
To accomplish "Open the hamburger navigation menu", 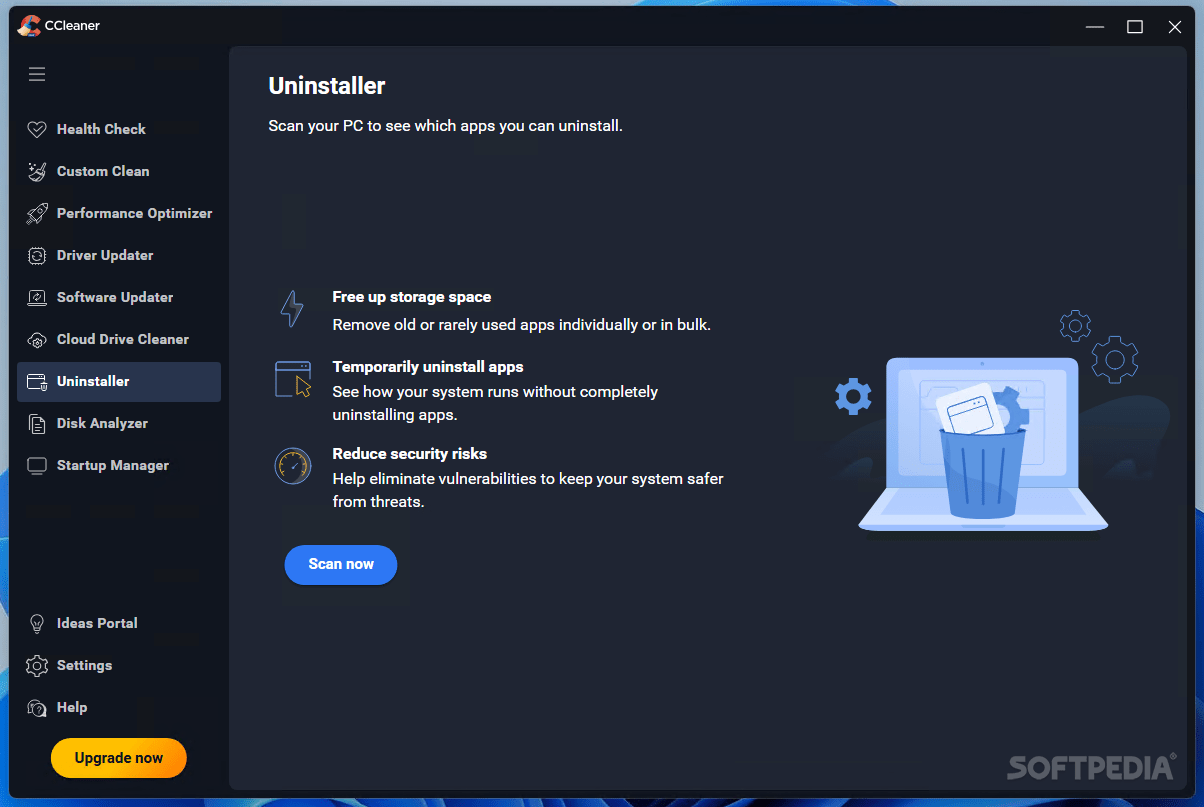I will coord(37,74).
